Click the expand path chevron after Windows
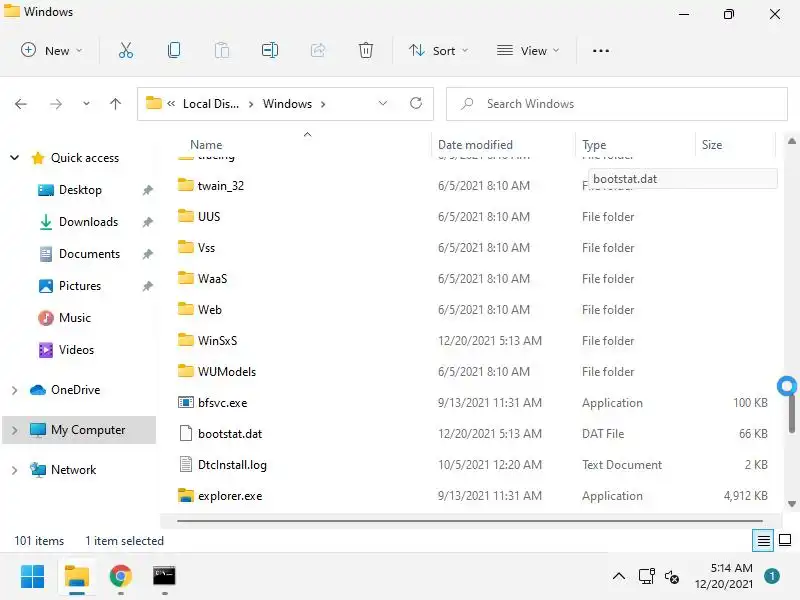Image resolution: width=800 pixels, height=600 pixels. pos(323,104)
